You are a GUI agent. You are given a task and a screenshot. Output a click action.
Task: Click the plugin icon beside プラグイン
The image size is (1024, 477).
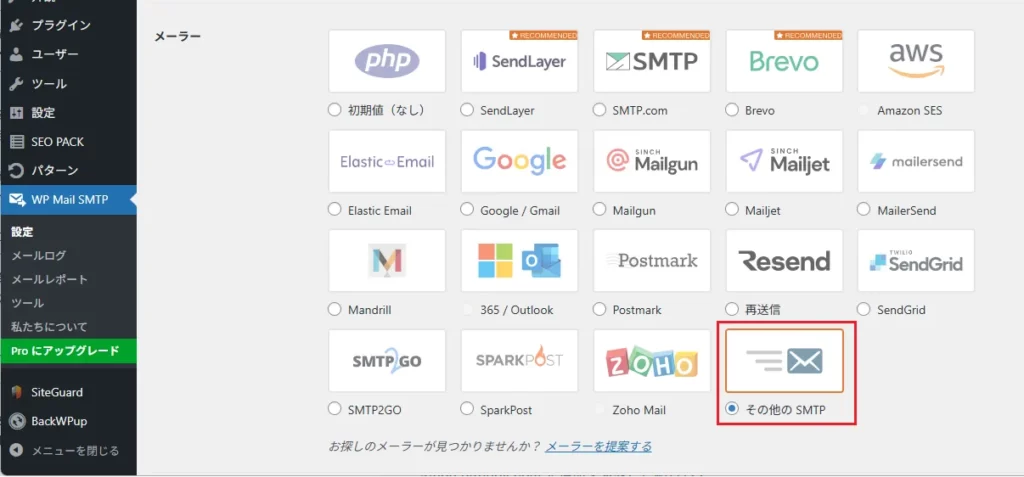17,26
